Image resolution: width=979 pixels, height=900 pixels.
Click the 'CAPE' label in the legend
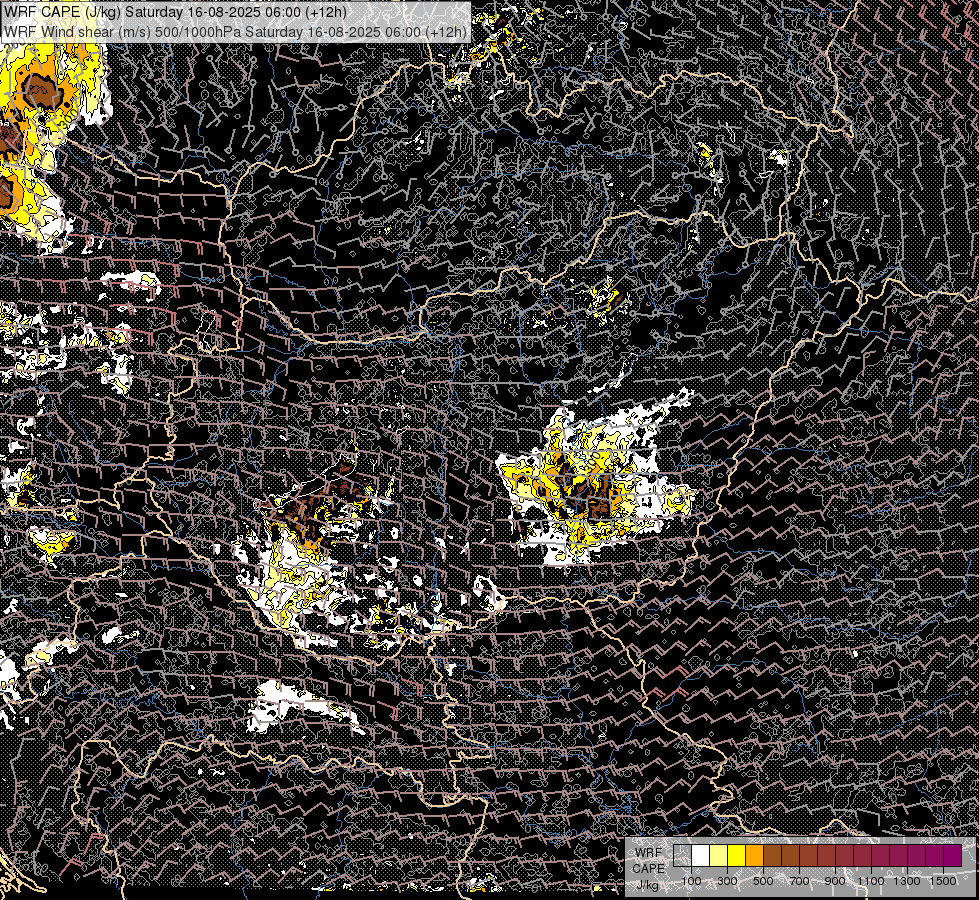pyautogui.click(x=648, y=869)
